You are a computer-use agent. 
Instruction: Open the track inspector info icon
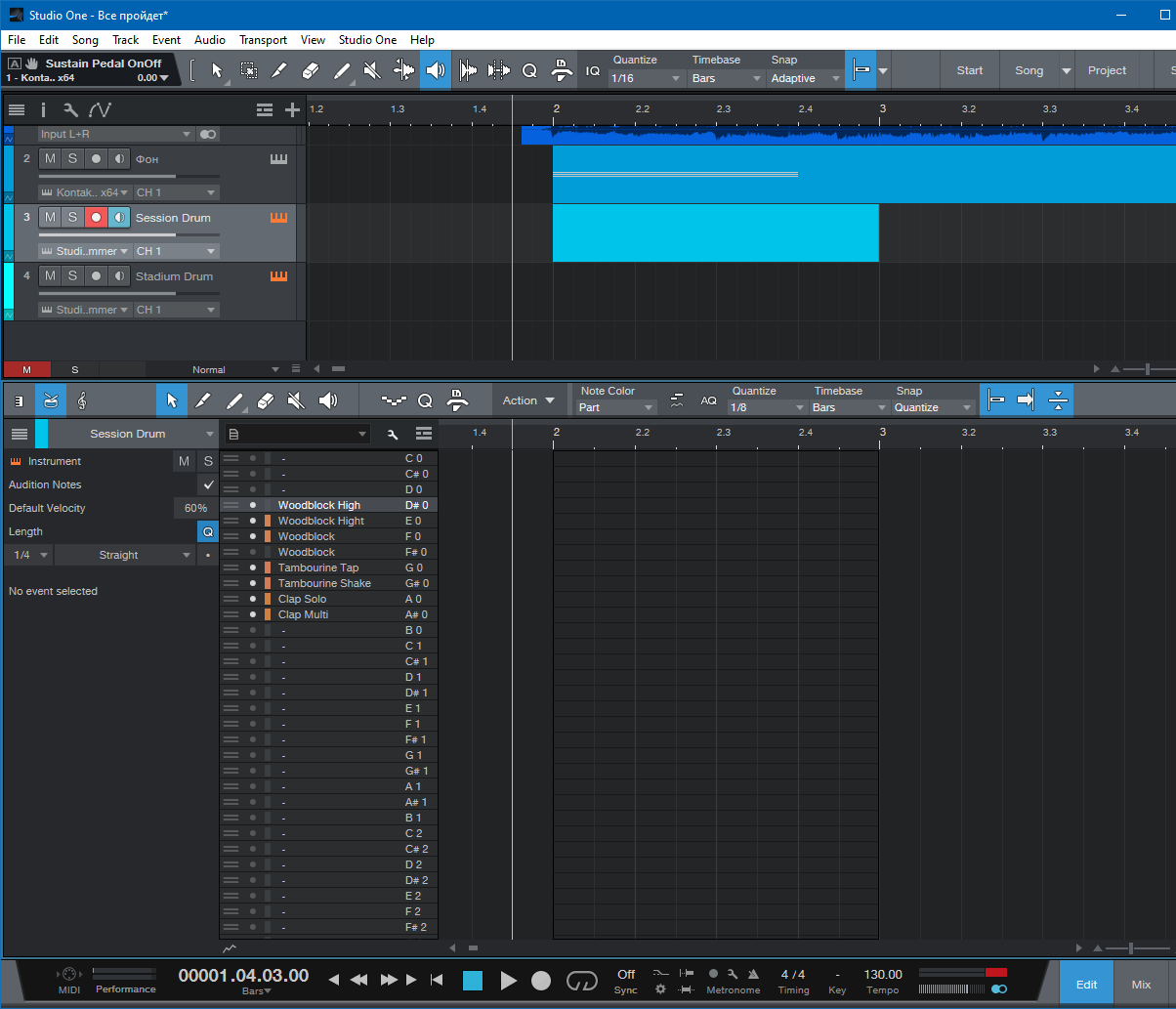click(43, 110)
